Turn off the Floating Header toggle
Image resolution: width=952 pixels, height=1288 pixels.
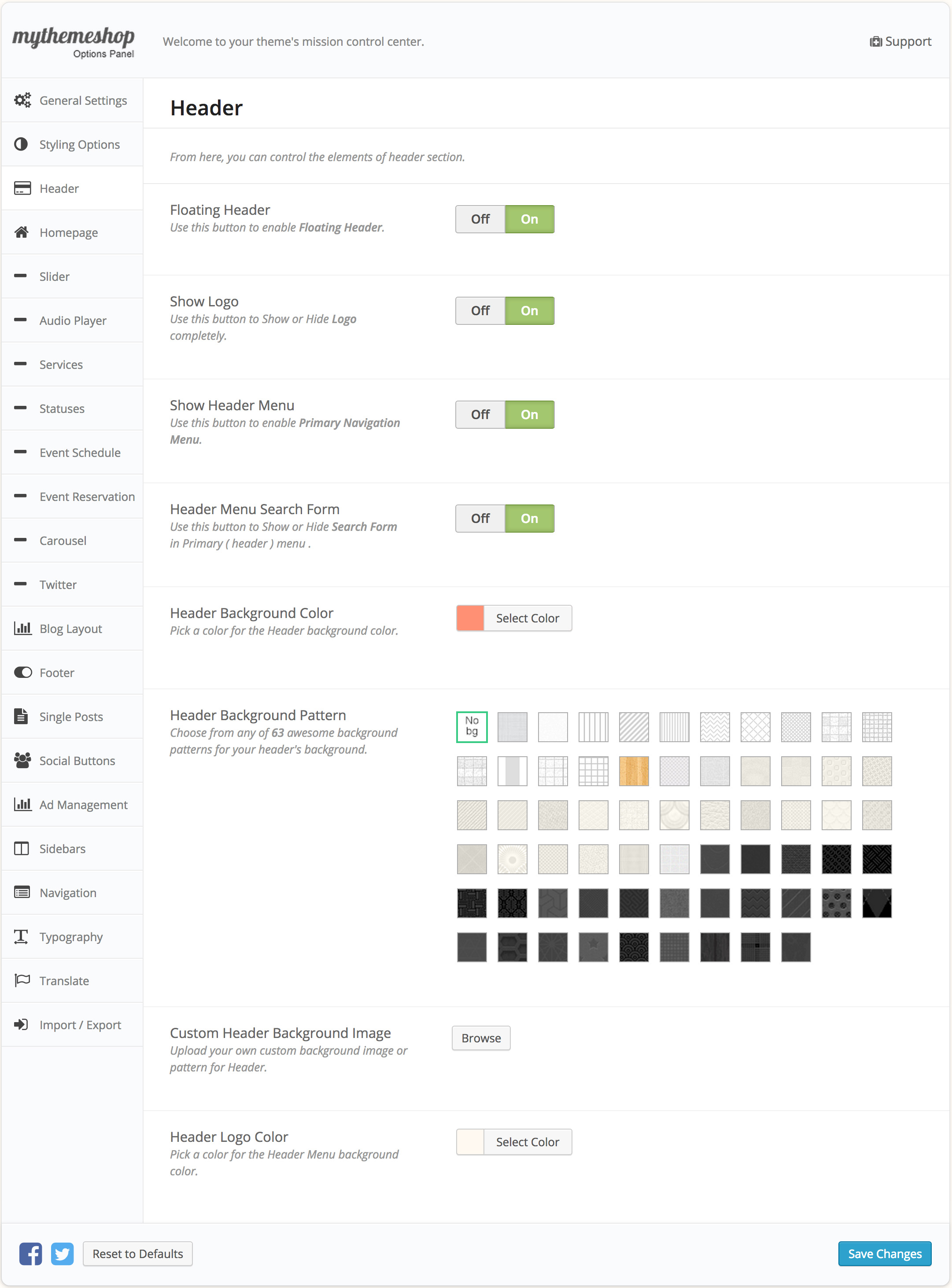(480, 219)
